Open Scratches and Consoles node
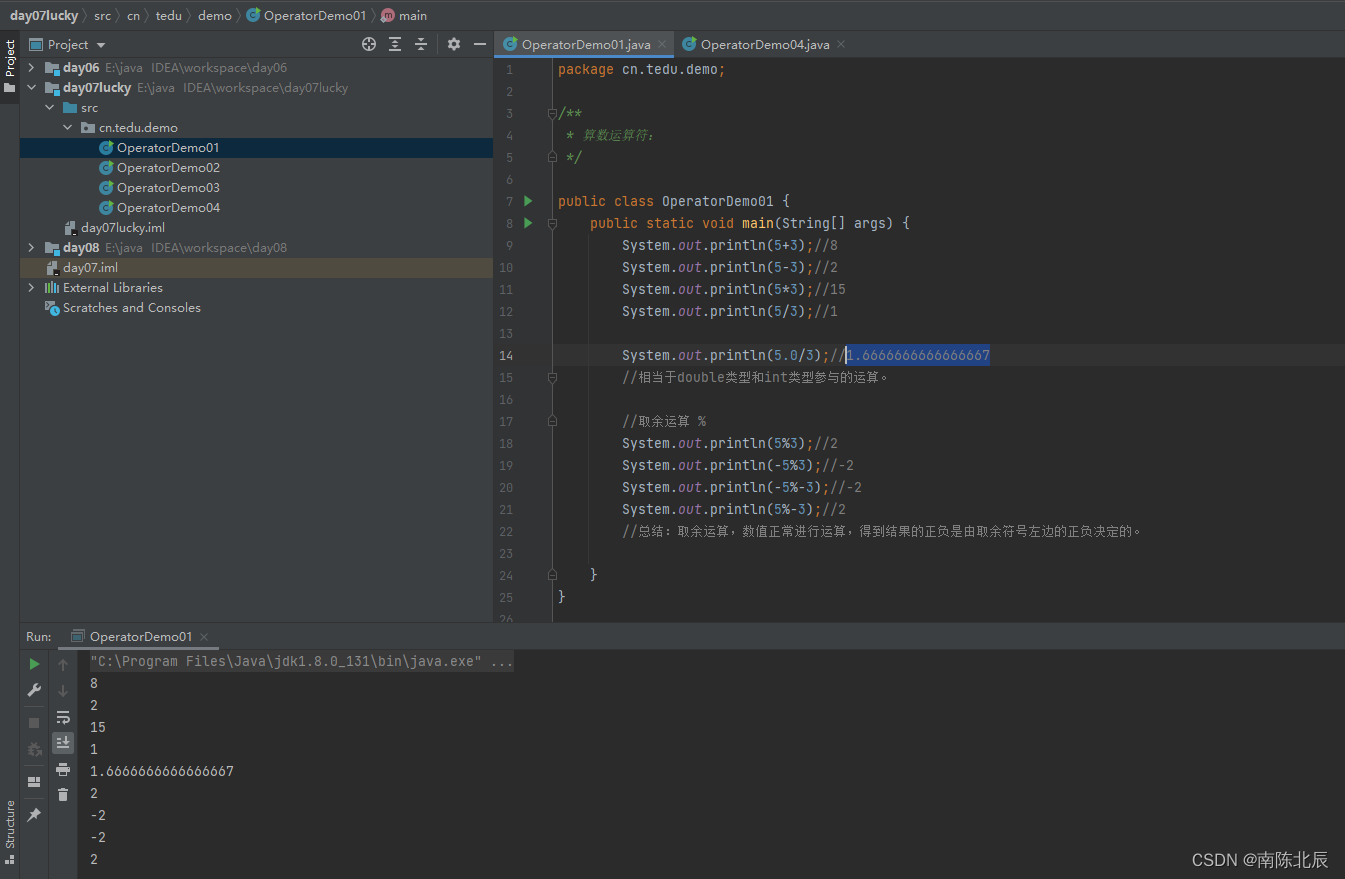The height and width of the screenshot is (879, 1345). point(131,308)
